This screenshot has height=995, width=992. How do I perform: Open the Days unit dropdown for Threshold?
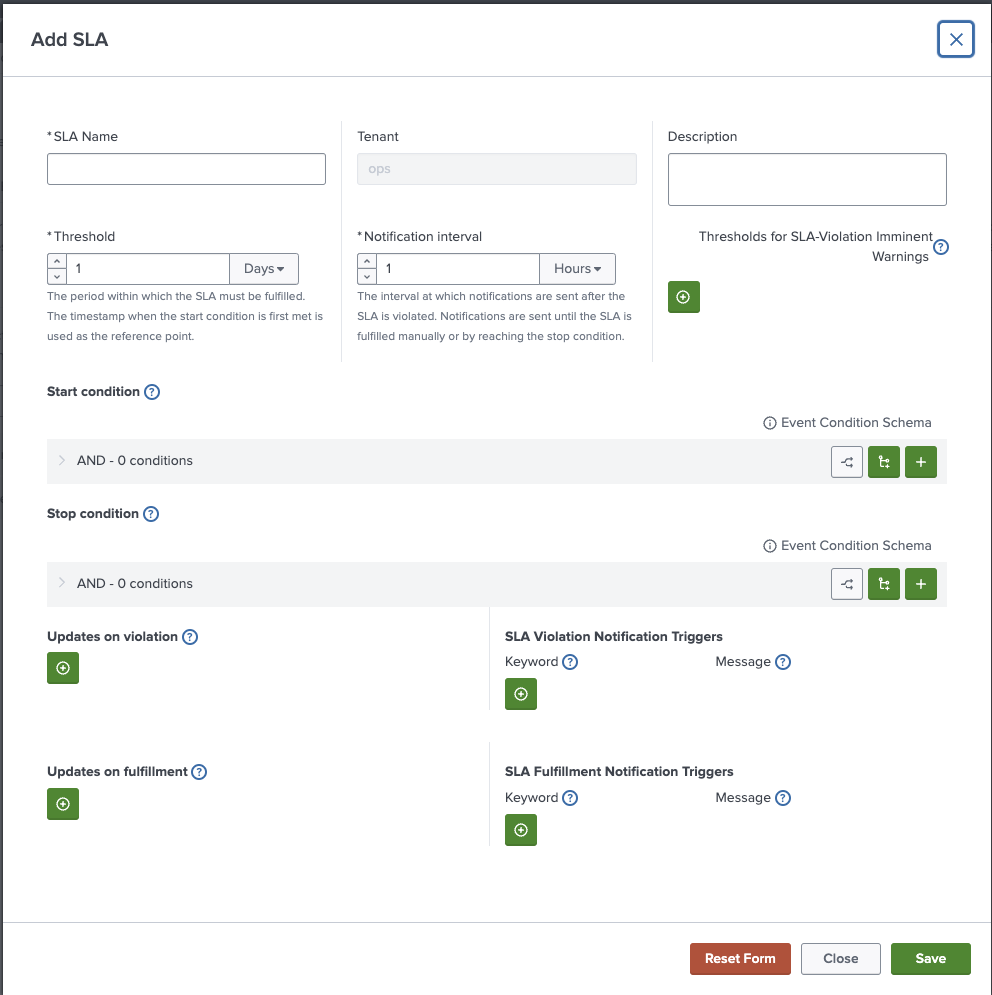click(263, 268)
